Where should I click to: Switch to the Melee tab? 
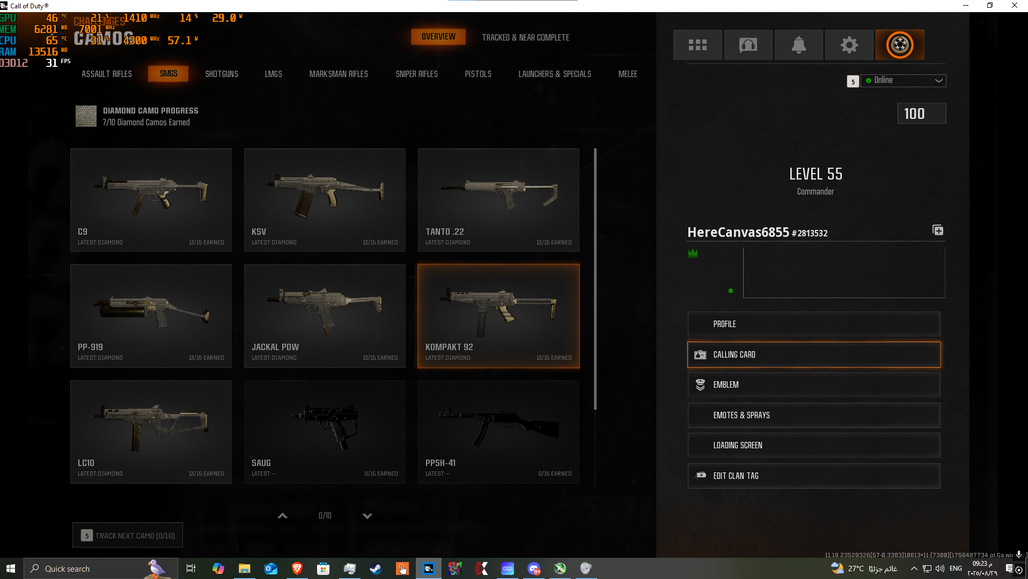[627, 74]
